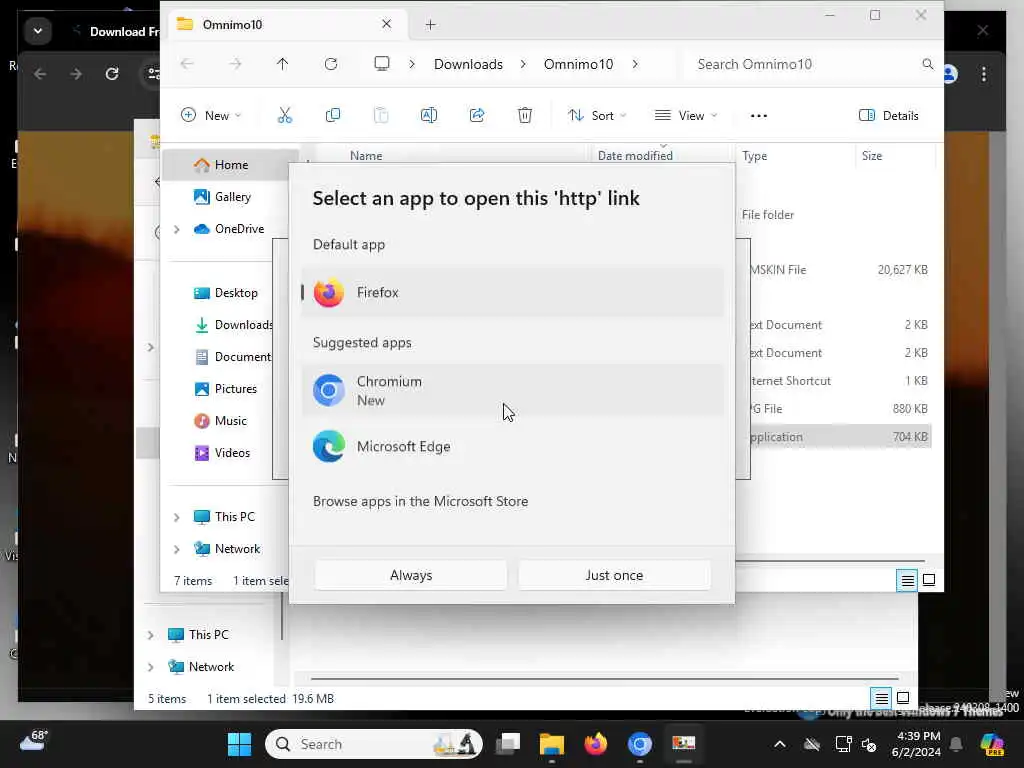
Task: Open Music in the navigation pane
Action: coord(221,421)
